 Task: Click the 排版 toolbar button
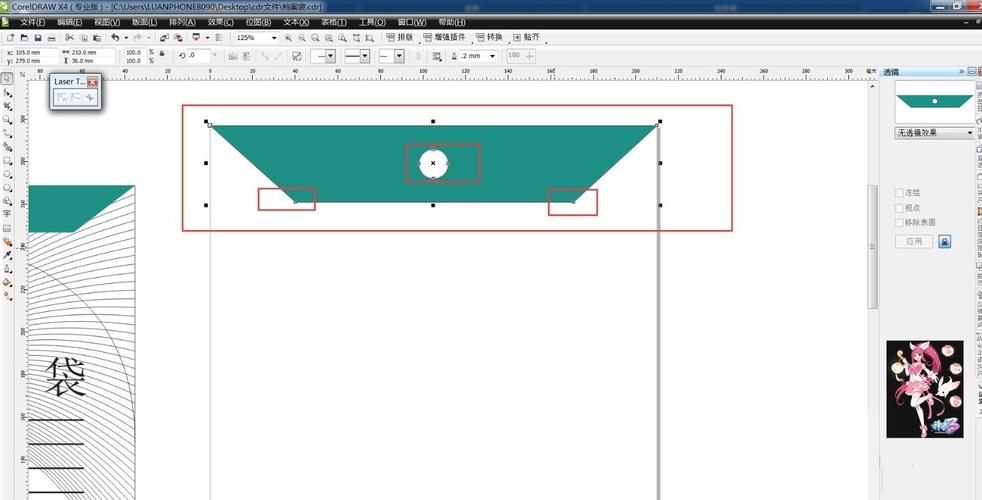click(400, 38)
